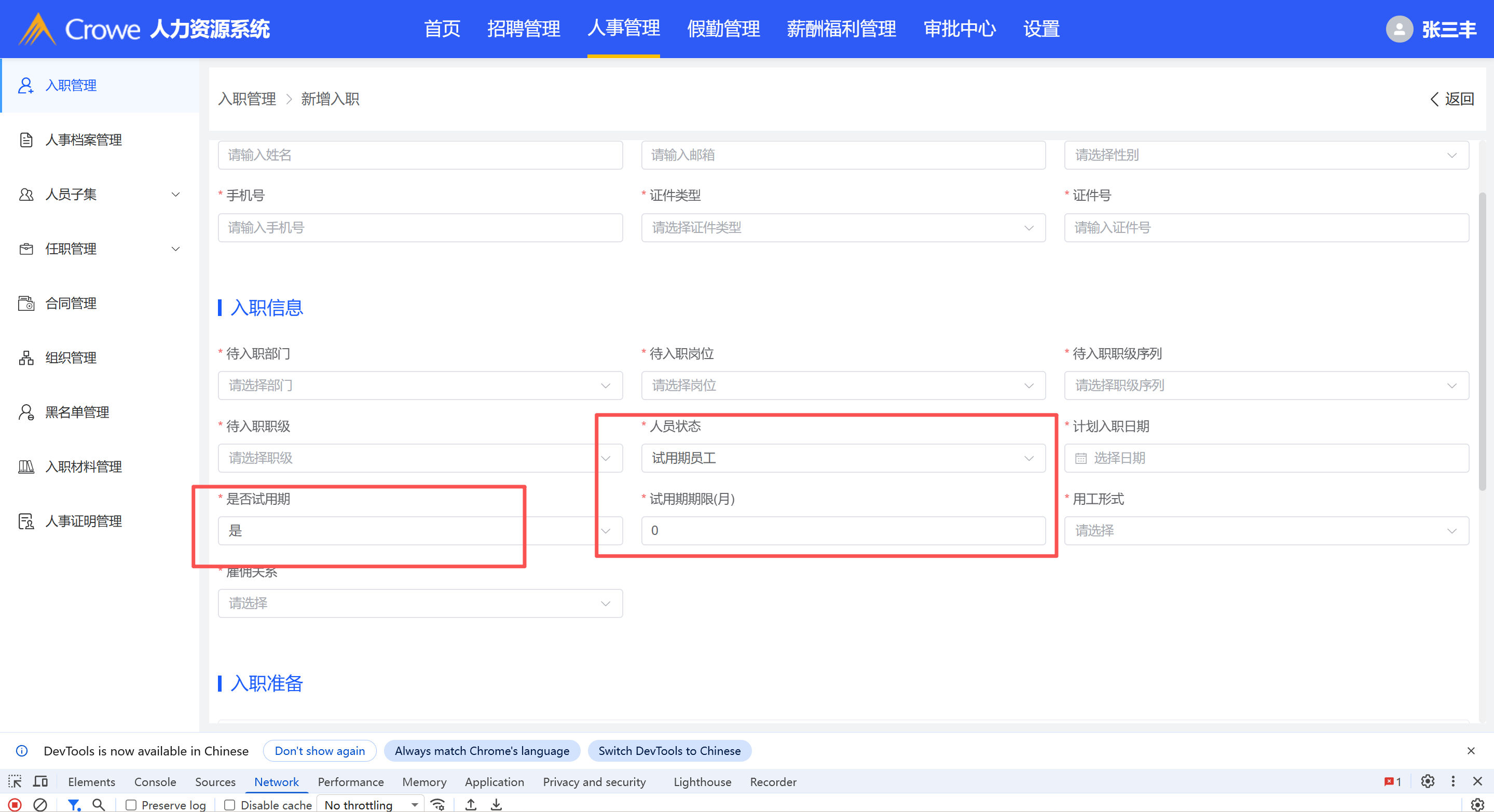Click the 人事档案管理 document icon
Screen dimensions: 1494x812
pyautogui.click(x=25, y=140)
